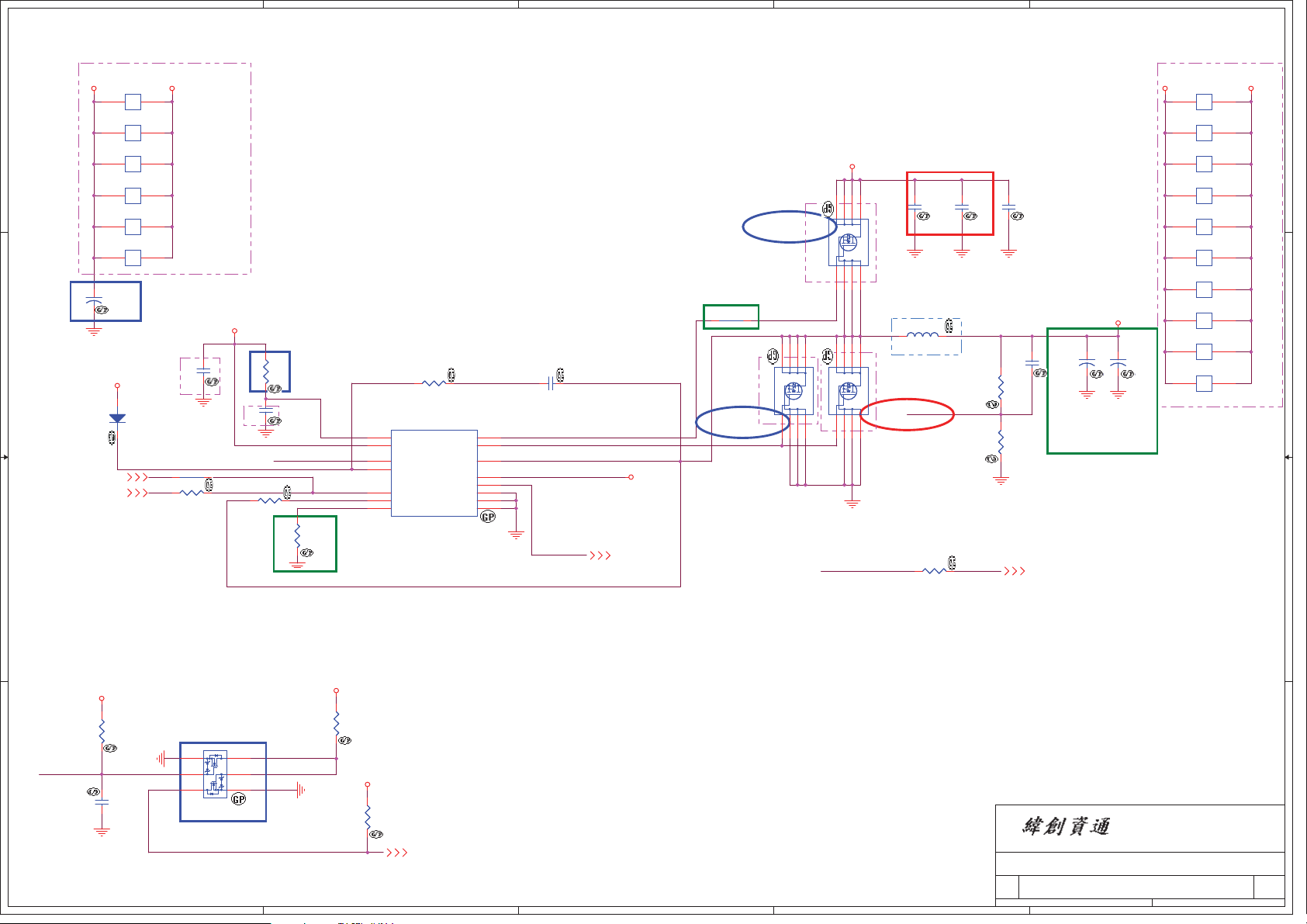Select the resistor inside the green box
The width and height of the screenshot is (1307, 924).
[297, 535]
